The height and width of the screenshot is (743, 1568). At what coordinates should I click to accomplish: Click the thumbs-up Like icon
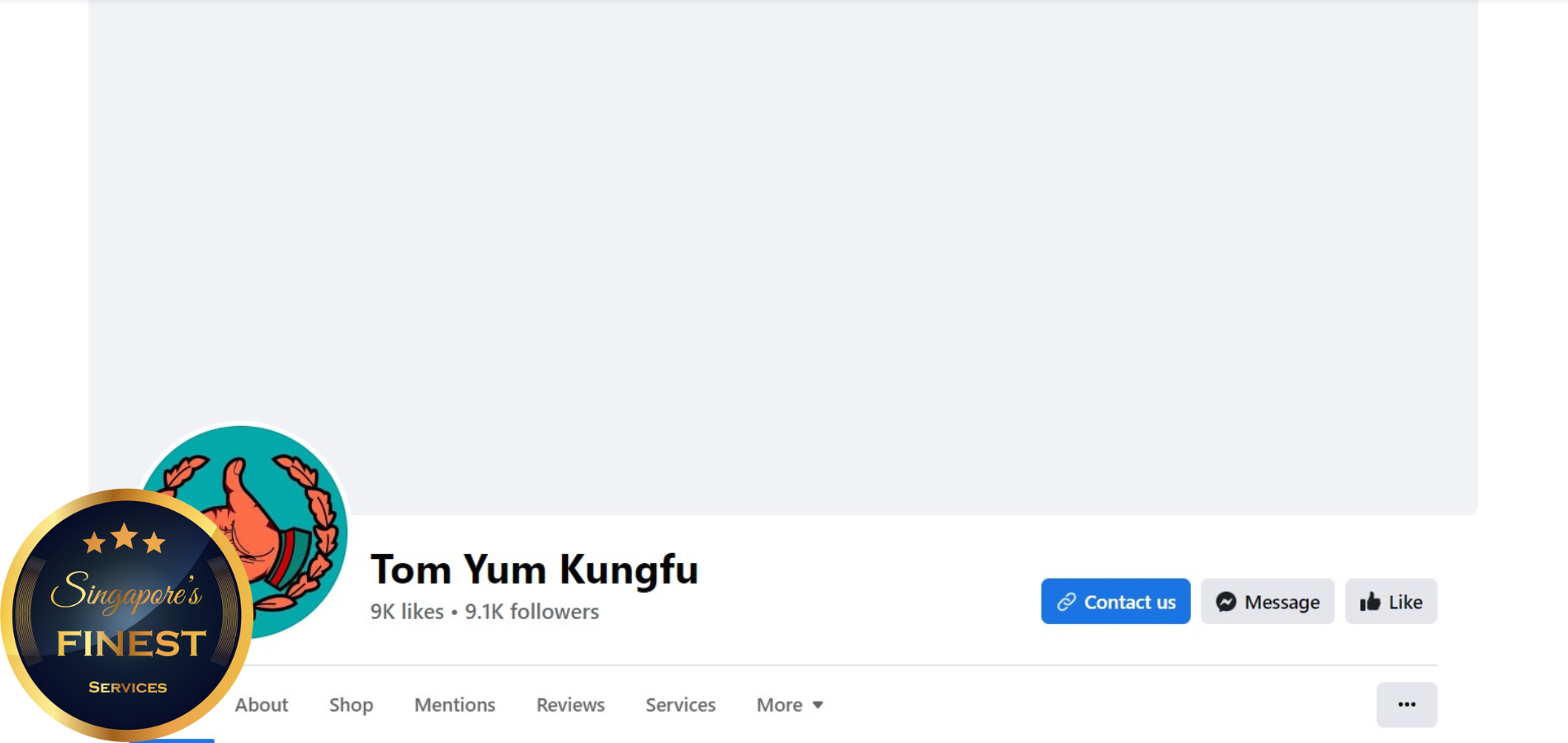(x=1370, y=602)
